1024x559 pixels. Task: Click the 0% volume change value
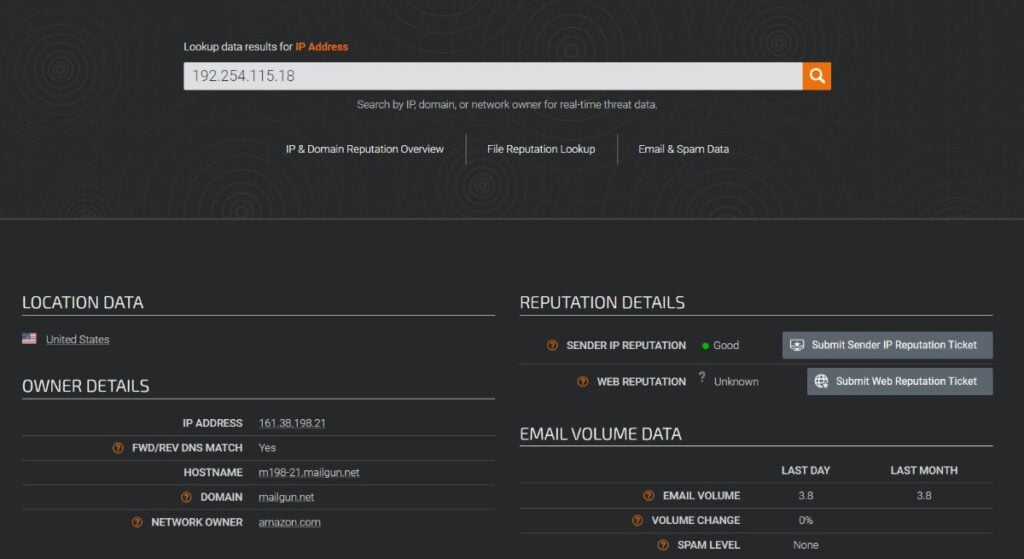tap(805, 520)
